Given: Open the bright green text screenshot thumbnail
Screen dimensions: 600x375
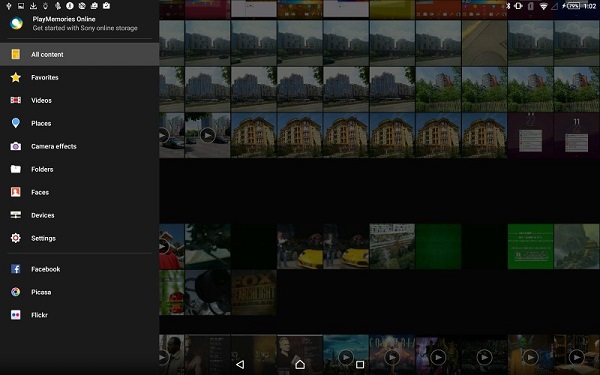Looking at the screenshot, I should [530, 246].
